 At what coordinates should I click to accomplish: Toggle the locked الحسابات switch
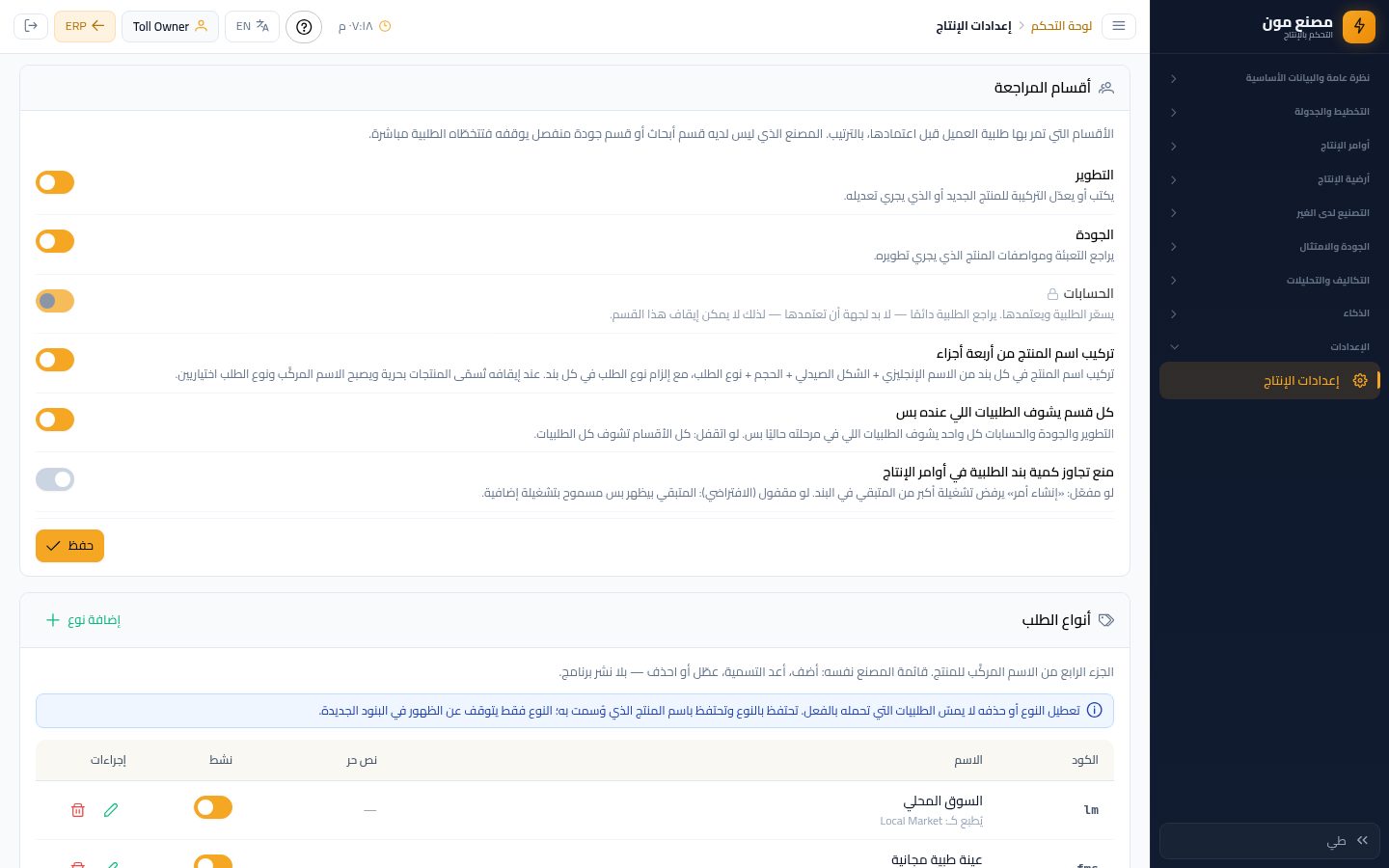55,301
